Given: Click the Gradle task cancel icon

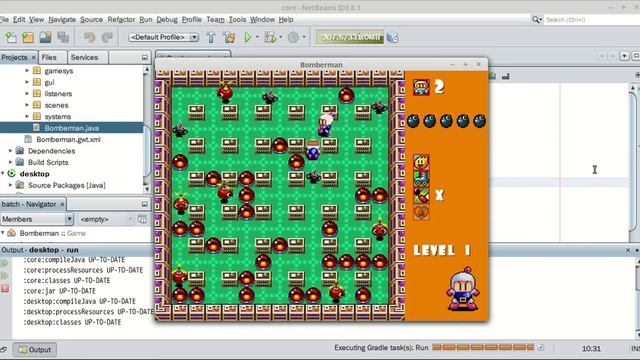Looking at the screenshot, I should click(x=541, y=348).
